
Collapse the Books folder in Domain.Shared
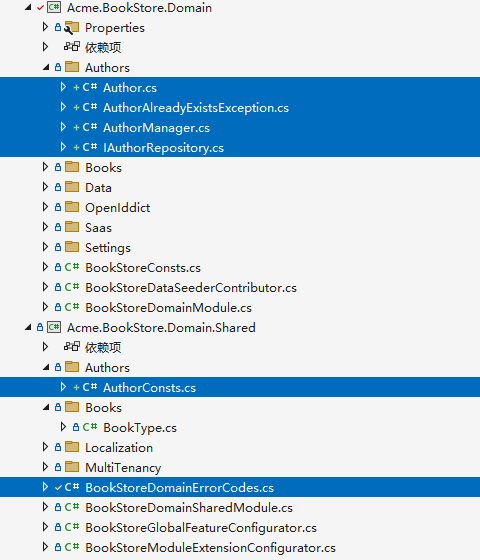click(x=46, y=408)
